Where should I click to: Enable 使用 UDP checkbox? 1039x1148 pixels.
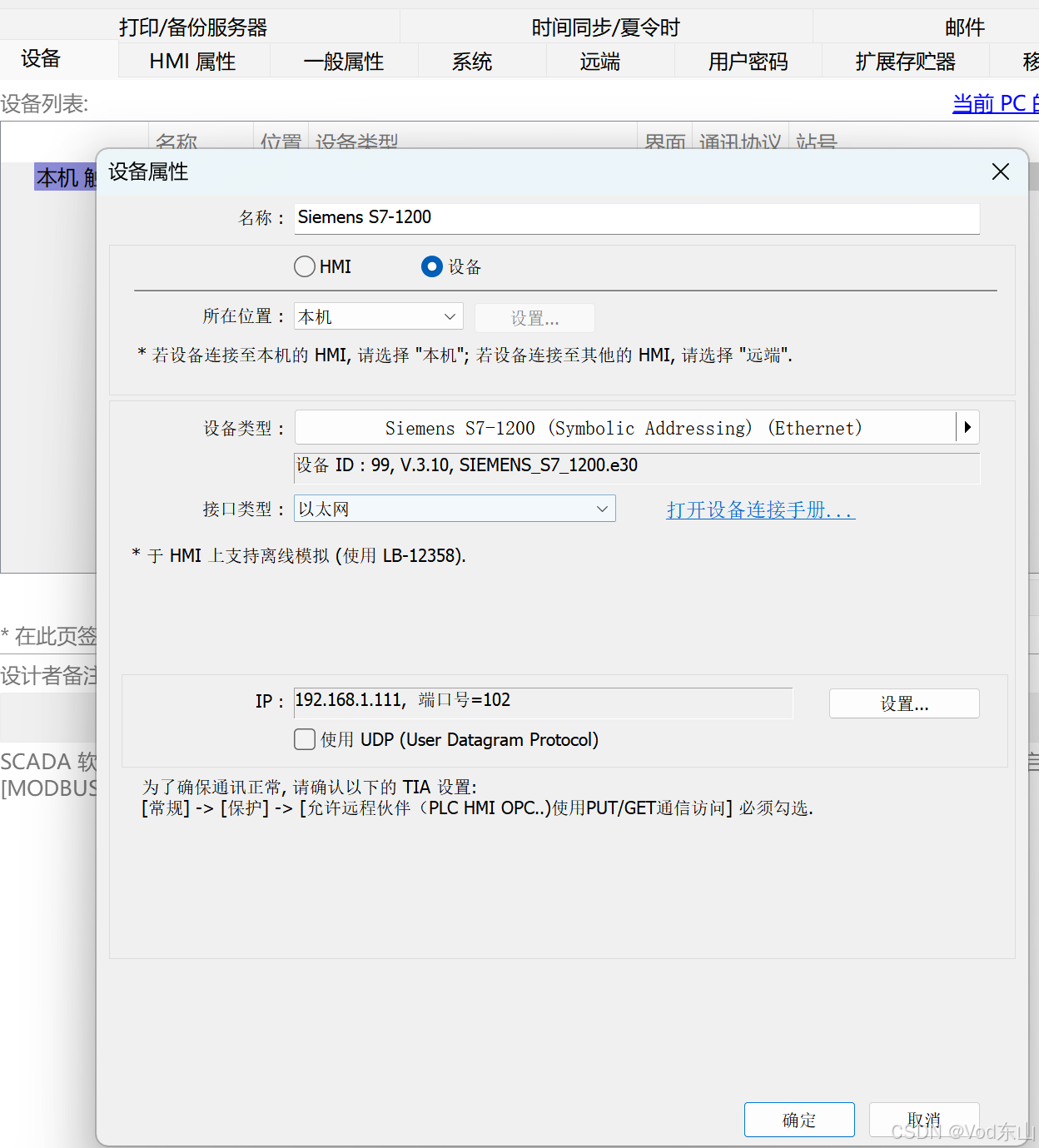click(x=305, y=739)
